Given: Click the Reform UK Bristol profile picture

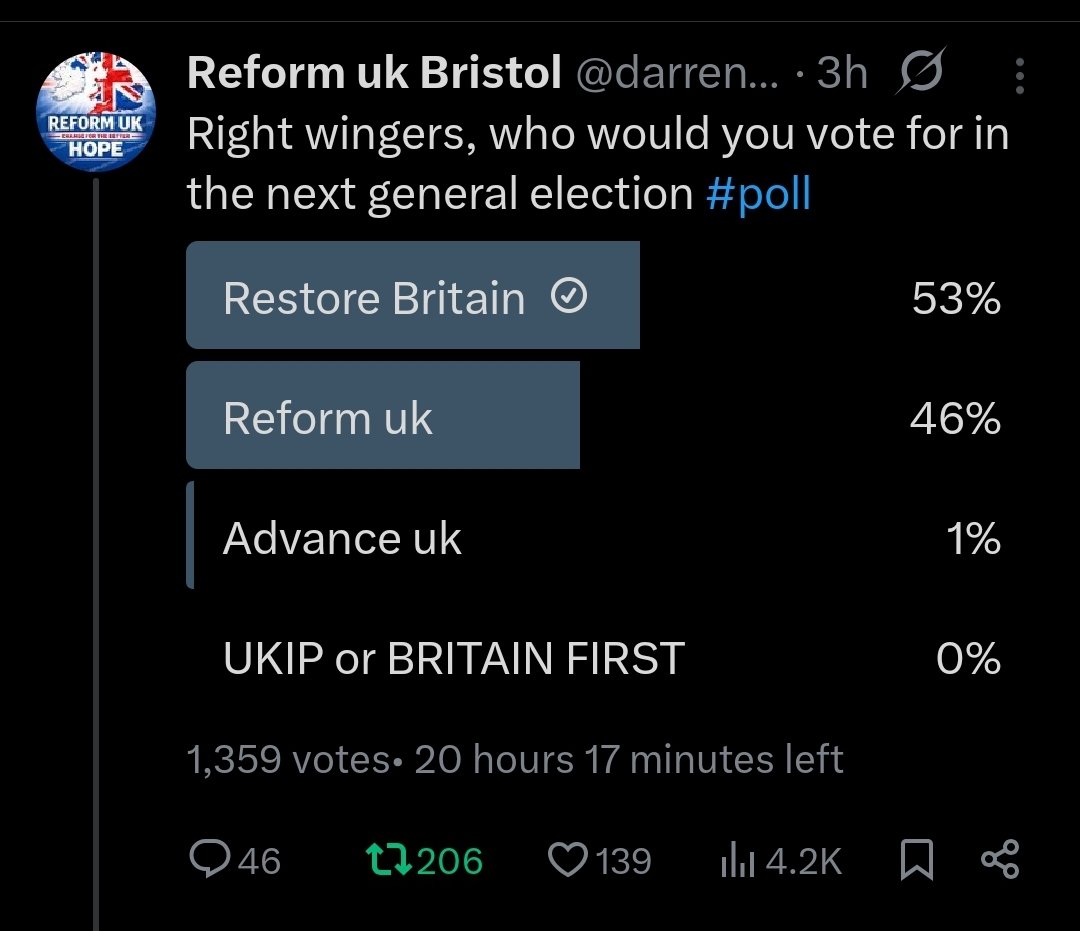Looking at the screenshot, I should 95,112.
